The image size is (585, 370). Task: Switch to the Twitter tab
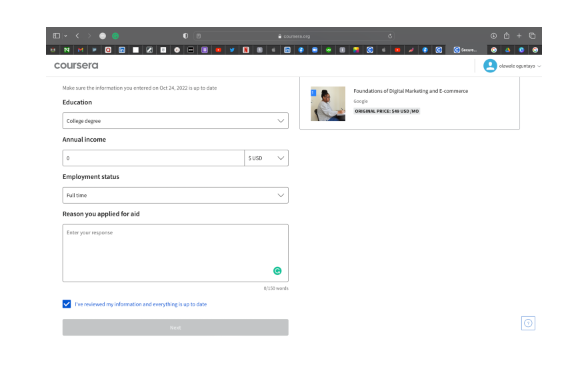(x=232, y=50)
